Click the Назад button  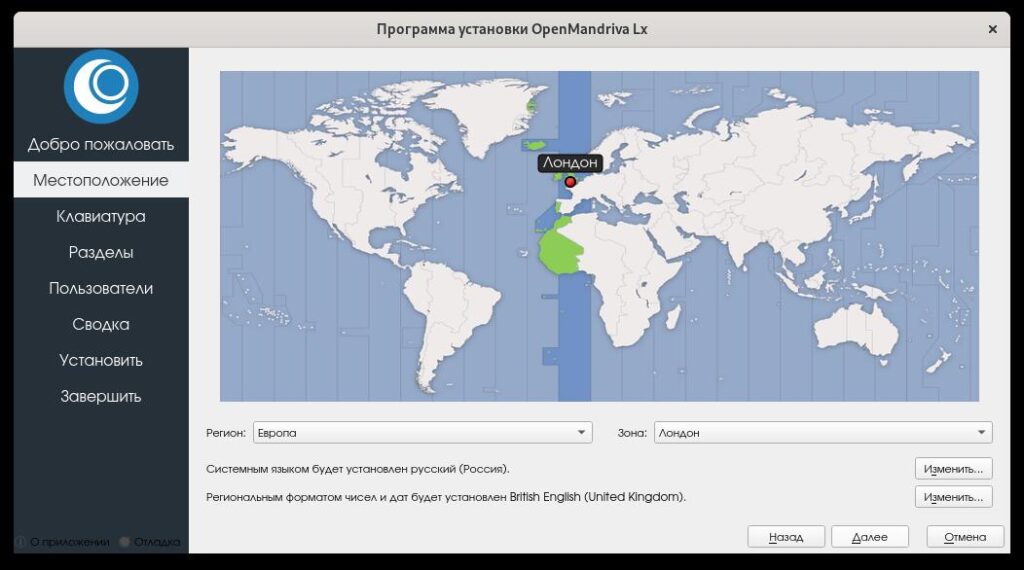pos(786,537)
